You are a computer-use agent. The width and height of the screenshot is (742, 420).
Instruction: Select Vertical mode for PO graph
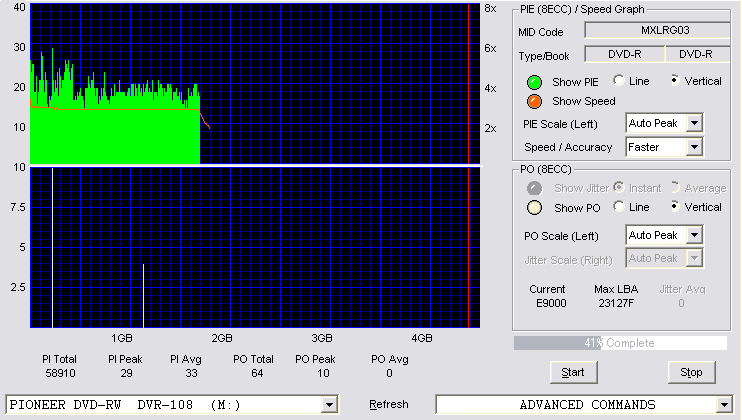pos(675,206)
